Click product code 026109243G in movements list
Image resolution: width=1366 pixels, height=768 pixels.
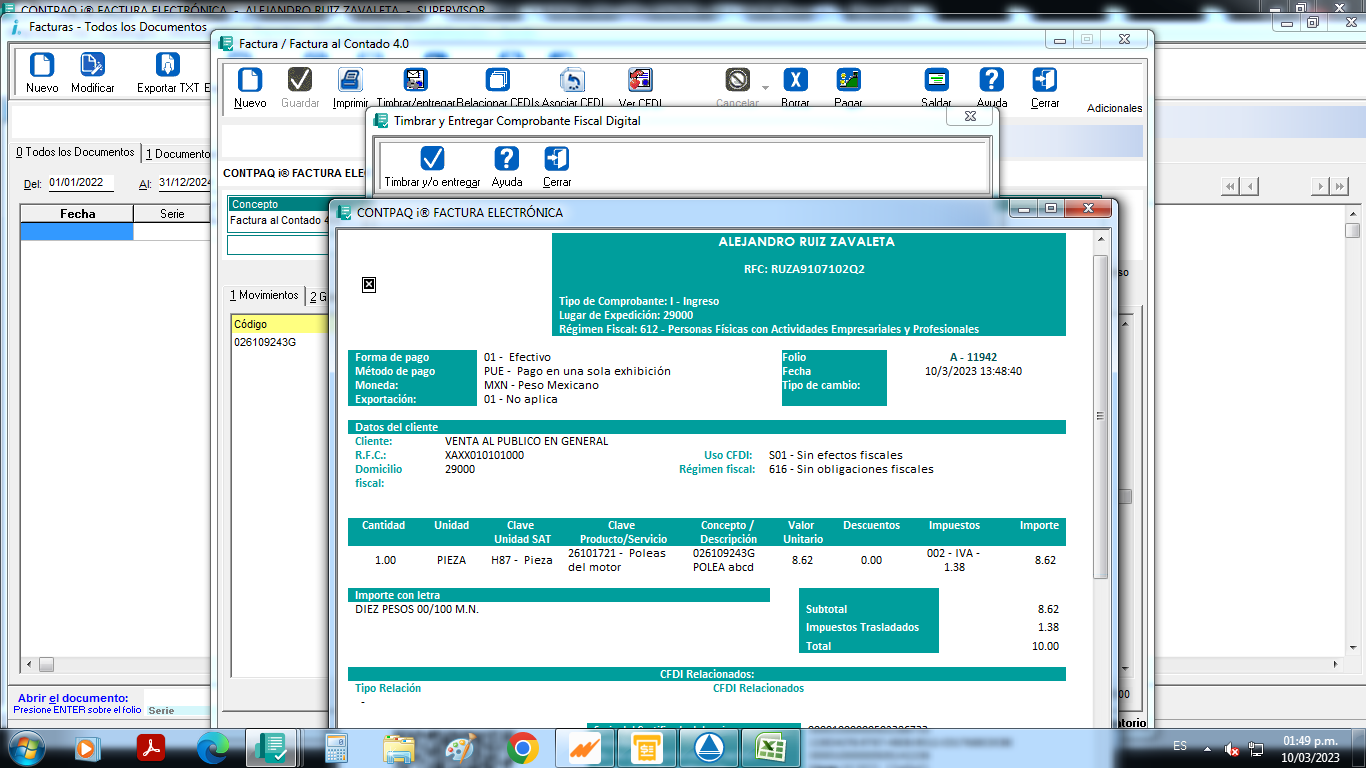(265, 342)
